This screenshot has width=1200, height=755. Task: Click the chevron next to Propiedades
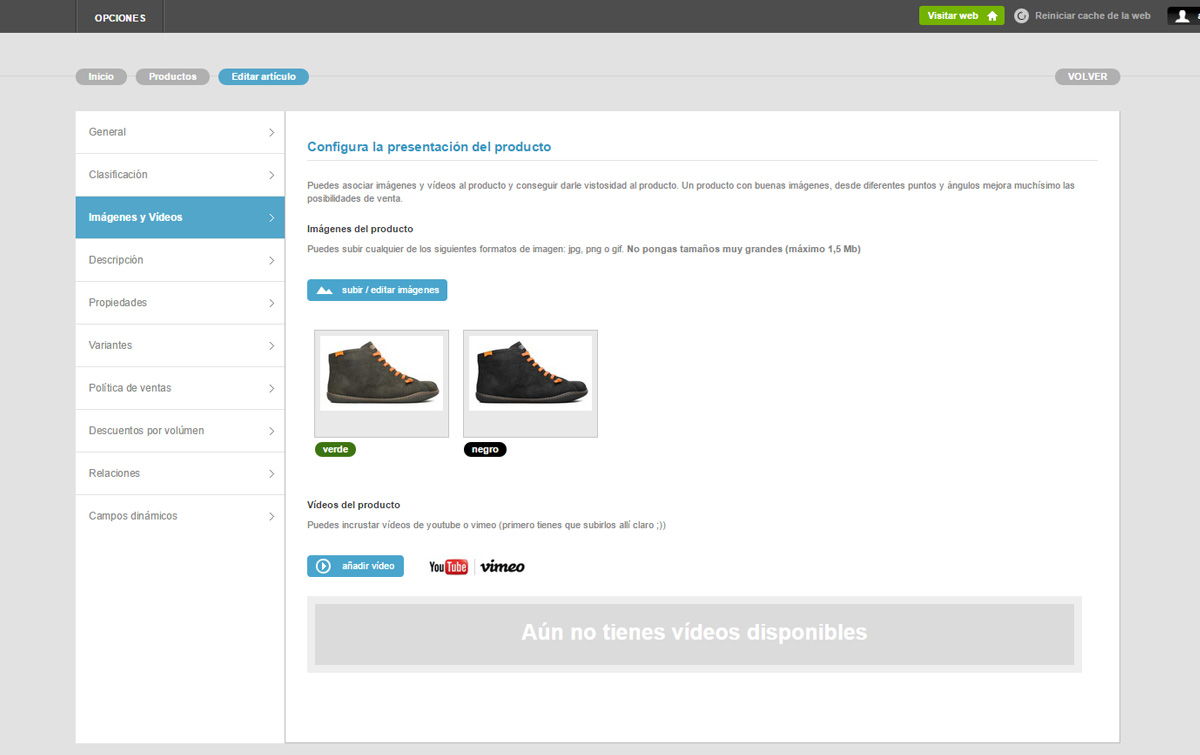click(x=271, y=303)
